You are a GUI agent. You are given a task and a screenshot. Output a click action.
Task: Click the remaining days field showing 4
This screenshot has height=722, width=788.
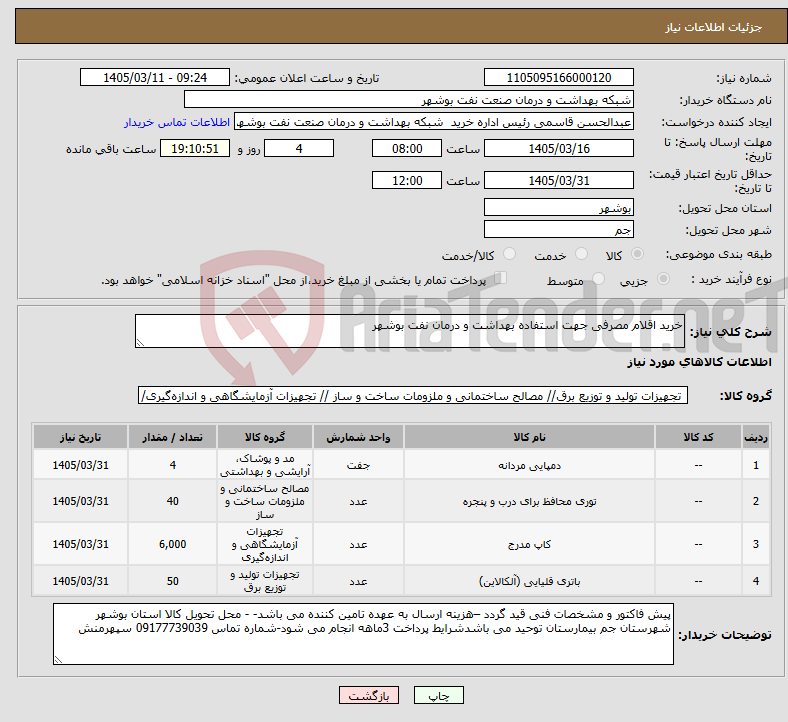[x=299, y=149]
